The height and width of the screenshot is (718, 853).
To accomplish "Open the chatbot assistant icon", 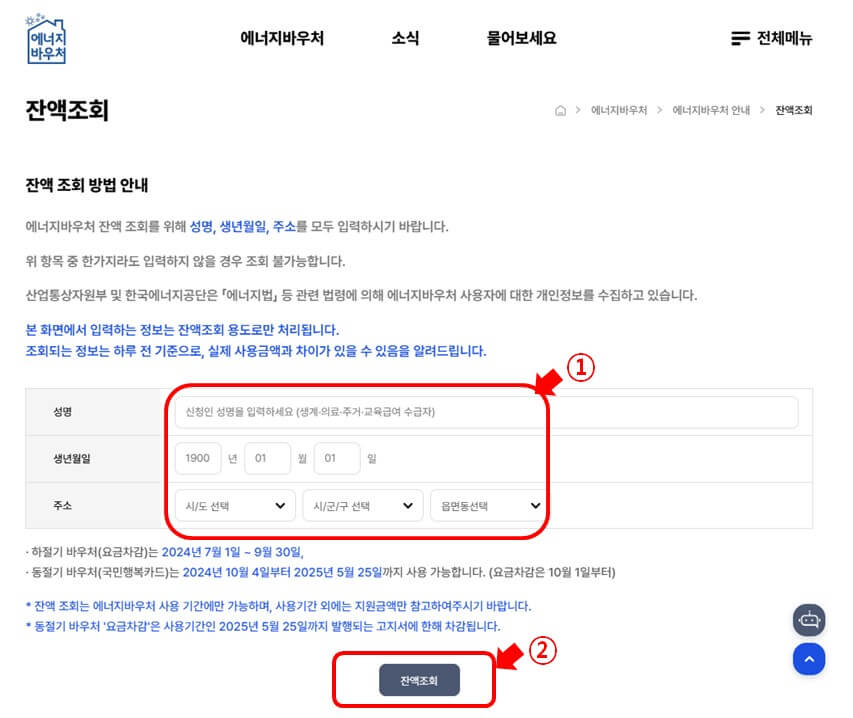I will coord(809,620).
